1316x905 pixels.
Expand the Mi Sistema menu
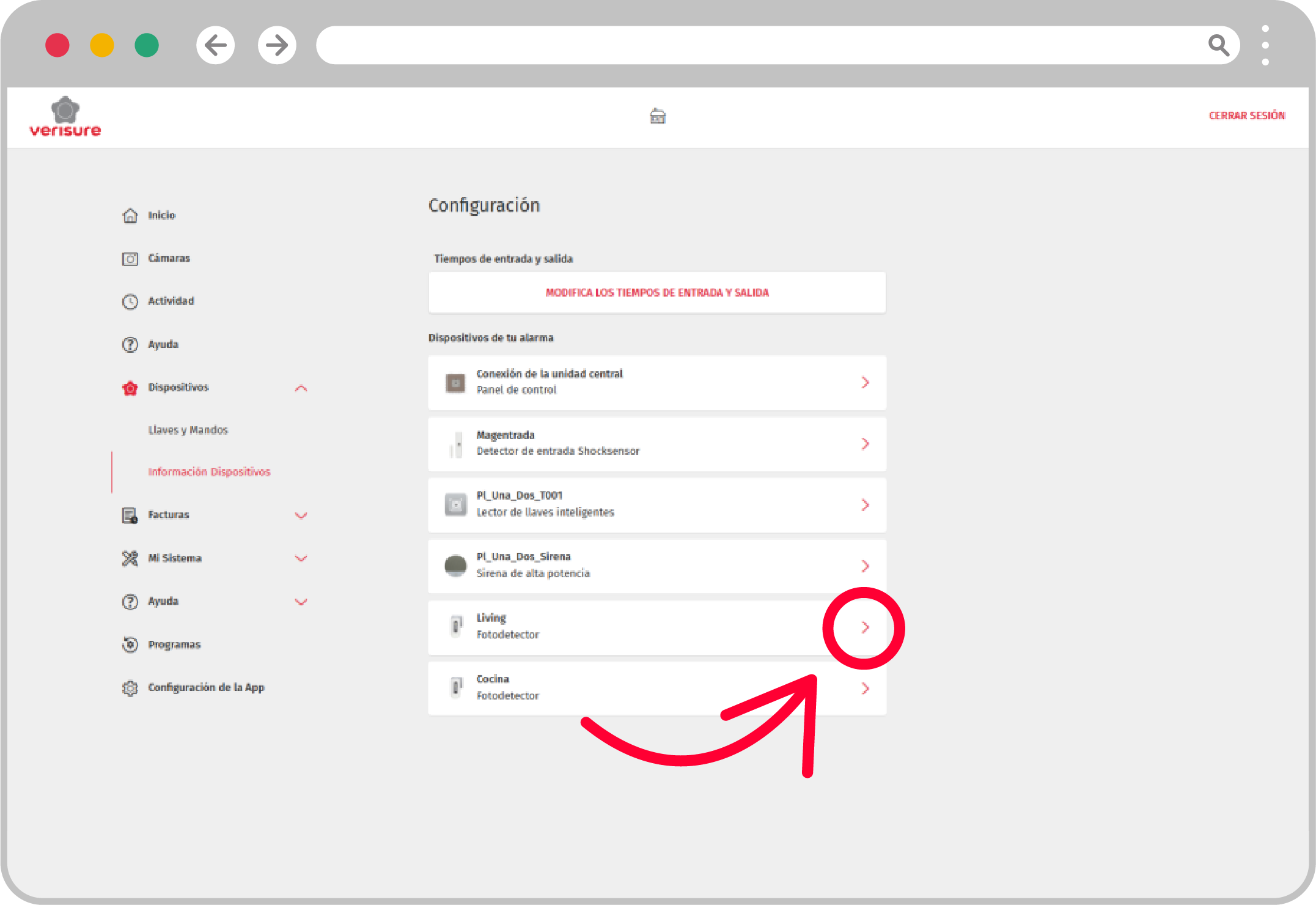(x=301, y=558)
